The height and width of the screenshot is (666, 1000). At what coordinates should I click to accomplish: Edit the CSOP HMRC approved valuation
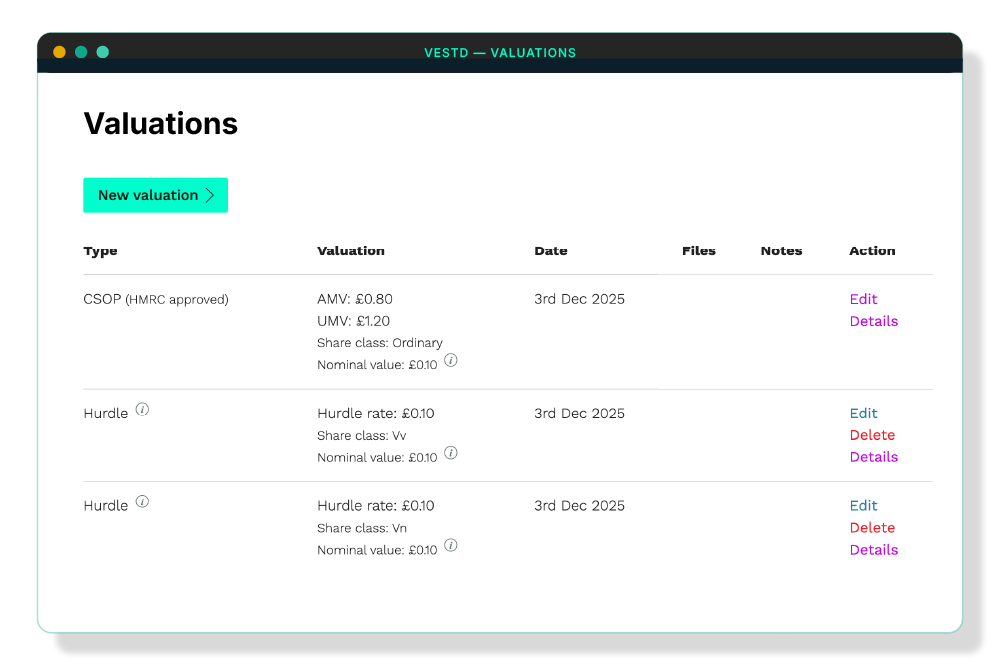coord(864,299)
